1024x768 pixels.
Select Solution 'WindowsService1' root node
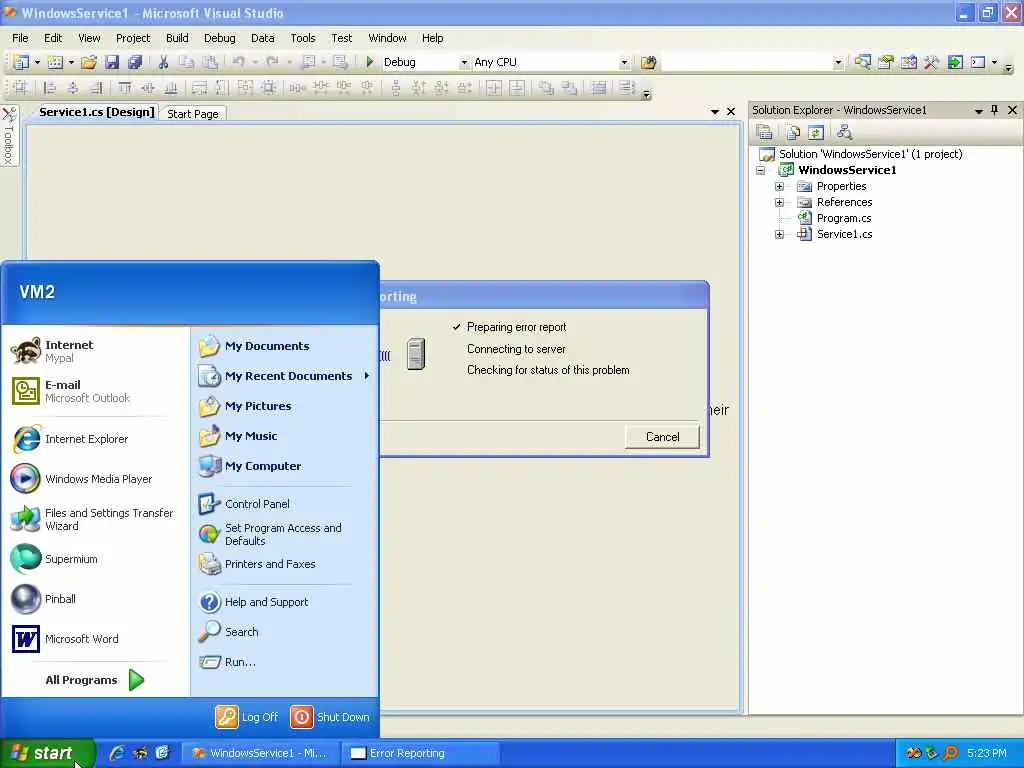pos(870,154)
